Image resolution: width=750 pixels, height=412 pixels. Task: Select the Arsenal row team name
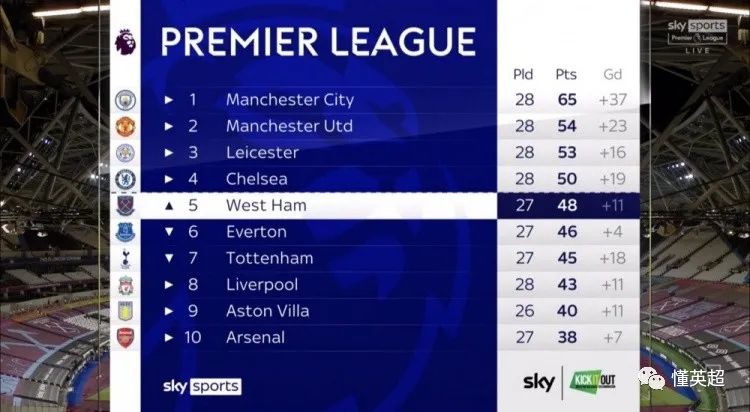point(255,337)
